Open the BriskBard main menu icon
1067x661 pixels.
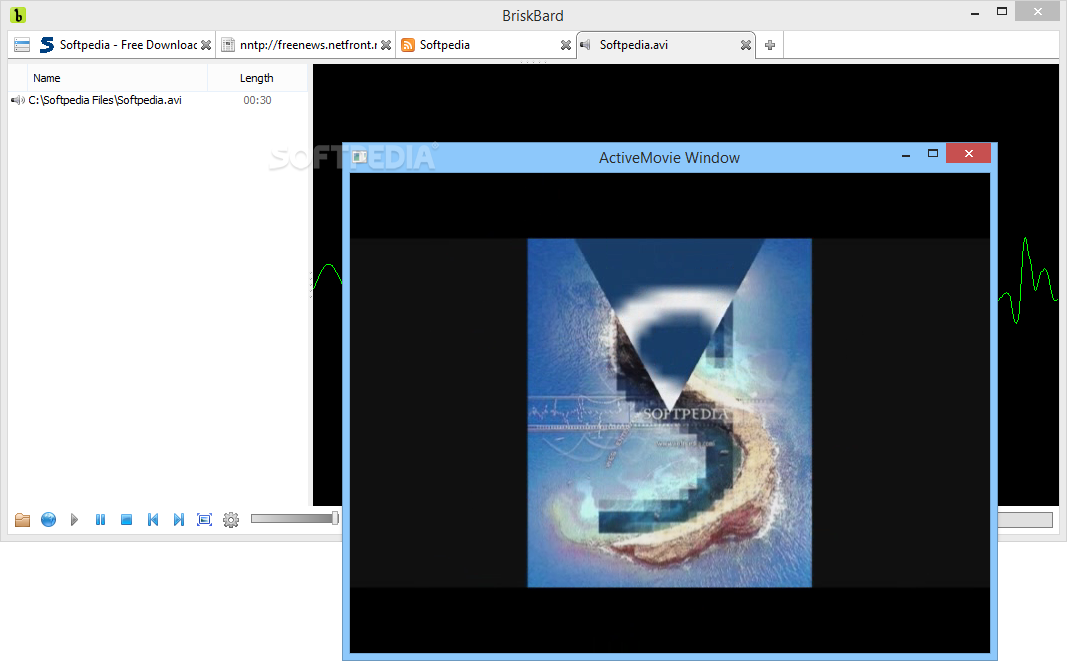click(22, 45)
